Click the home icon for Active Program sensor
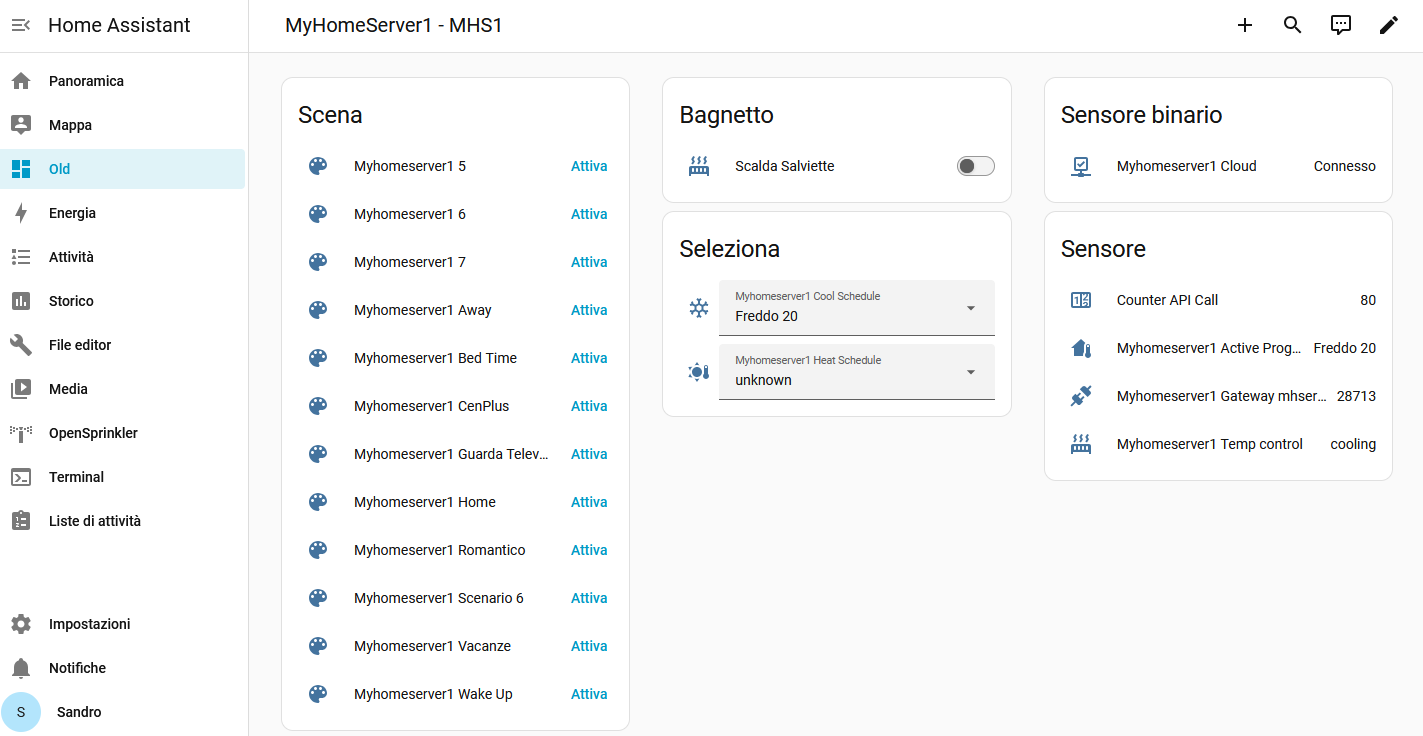Image resolution: width=1423 pixels, height=736 pixels. 1081,348
